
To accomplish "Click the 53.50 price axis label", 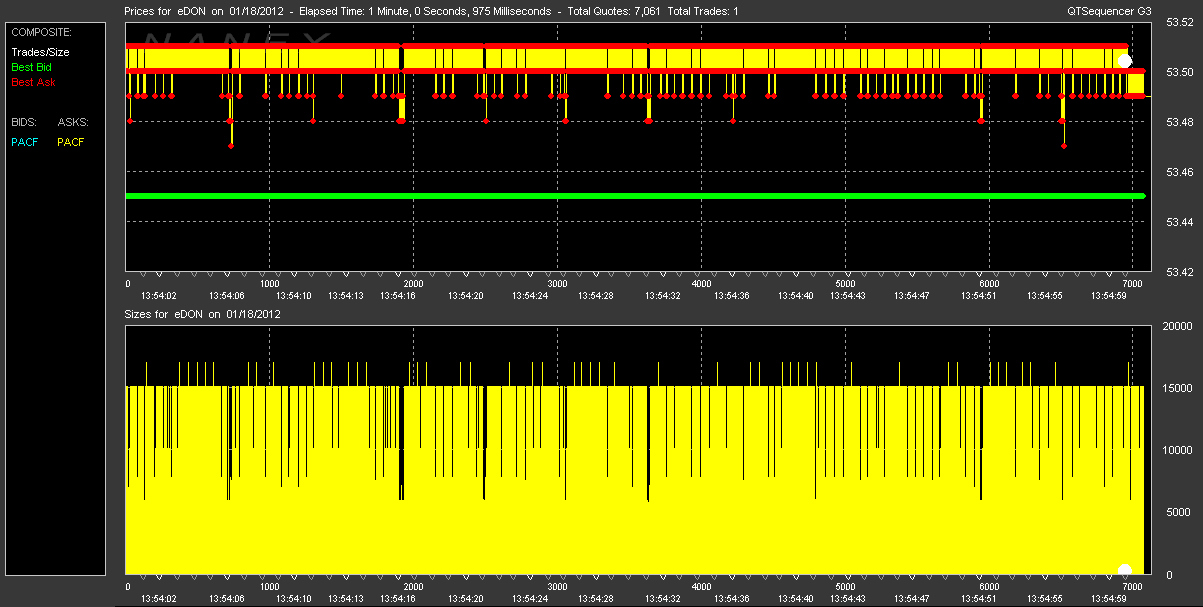I will point(1180,73).
